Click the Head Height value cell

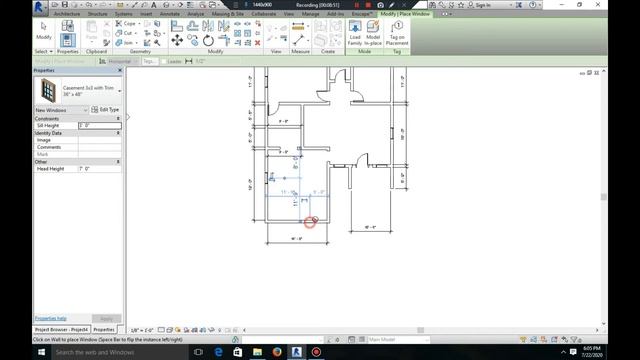[x=100, y=169]
